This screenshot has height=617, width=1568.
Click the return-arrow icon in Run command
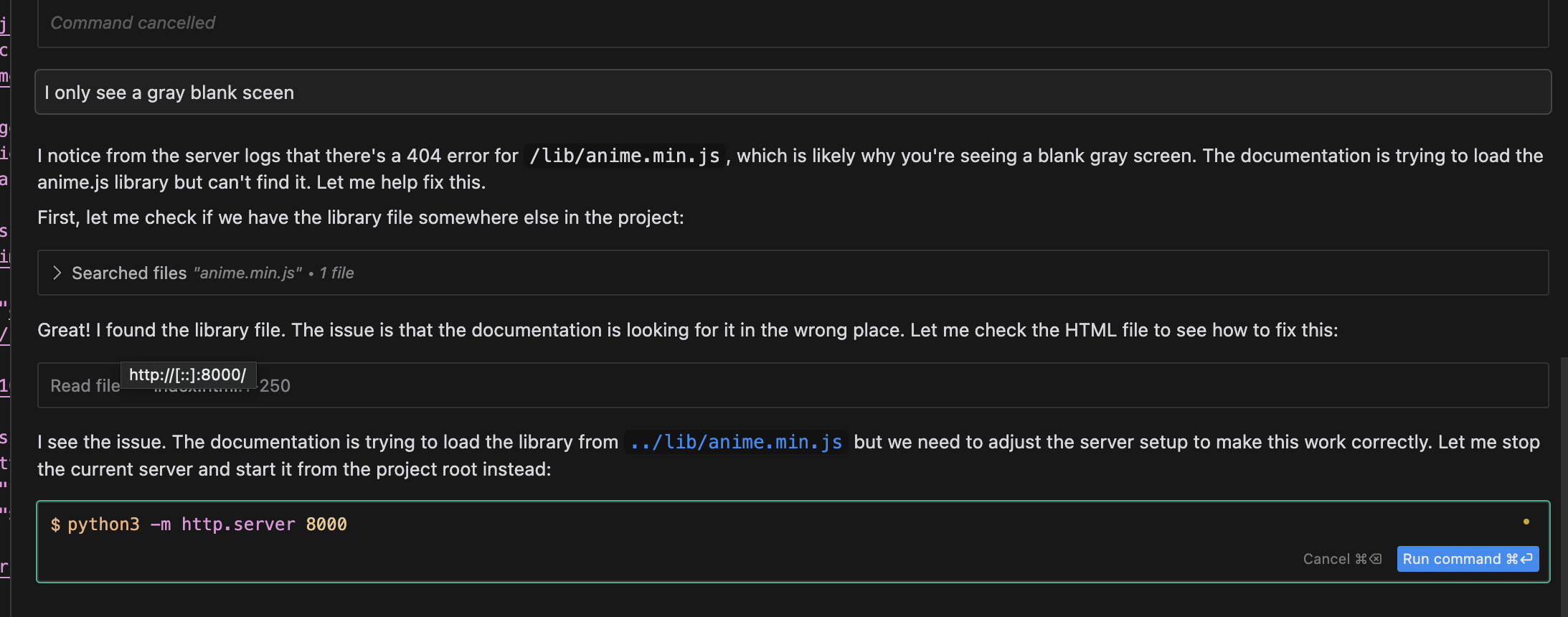tap(1526, 559)
